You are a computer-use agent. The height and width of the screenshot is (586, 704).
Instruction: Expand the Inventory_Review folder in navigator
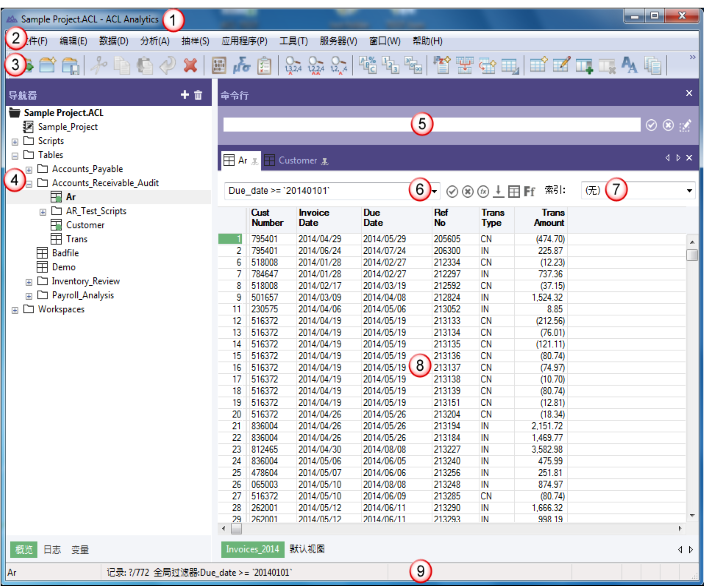29,281
